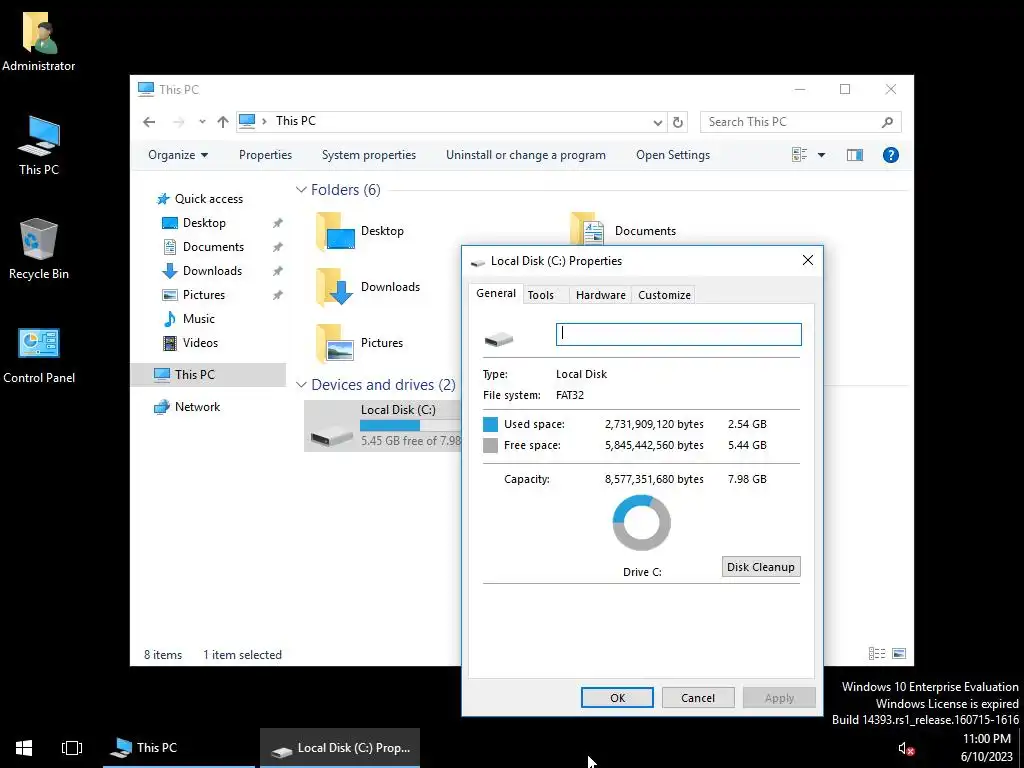Click the Local Disk (C:) usage bar
The height and width of the screenshot is (768, 1024).
410,426
